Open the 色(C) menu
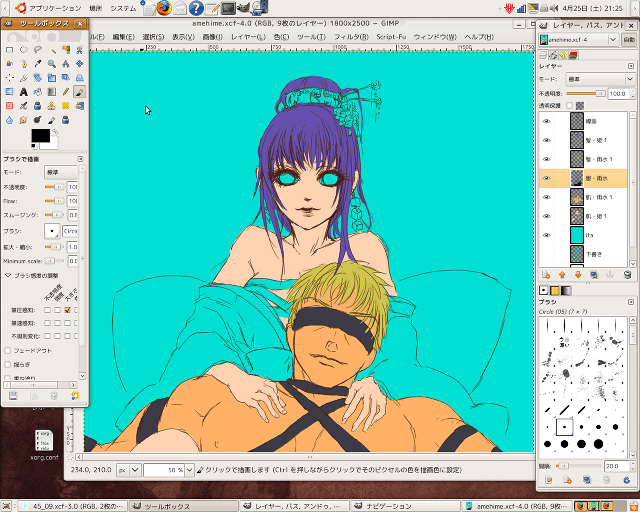640x512 pixels. coord(281,37)
